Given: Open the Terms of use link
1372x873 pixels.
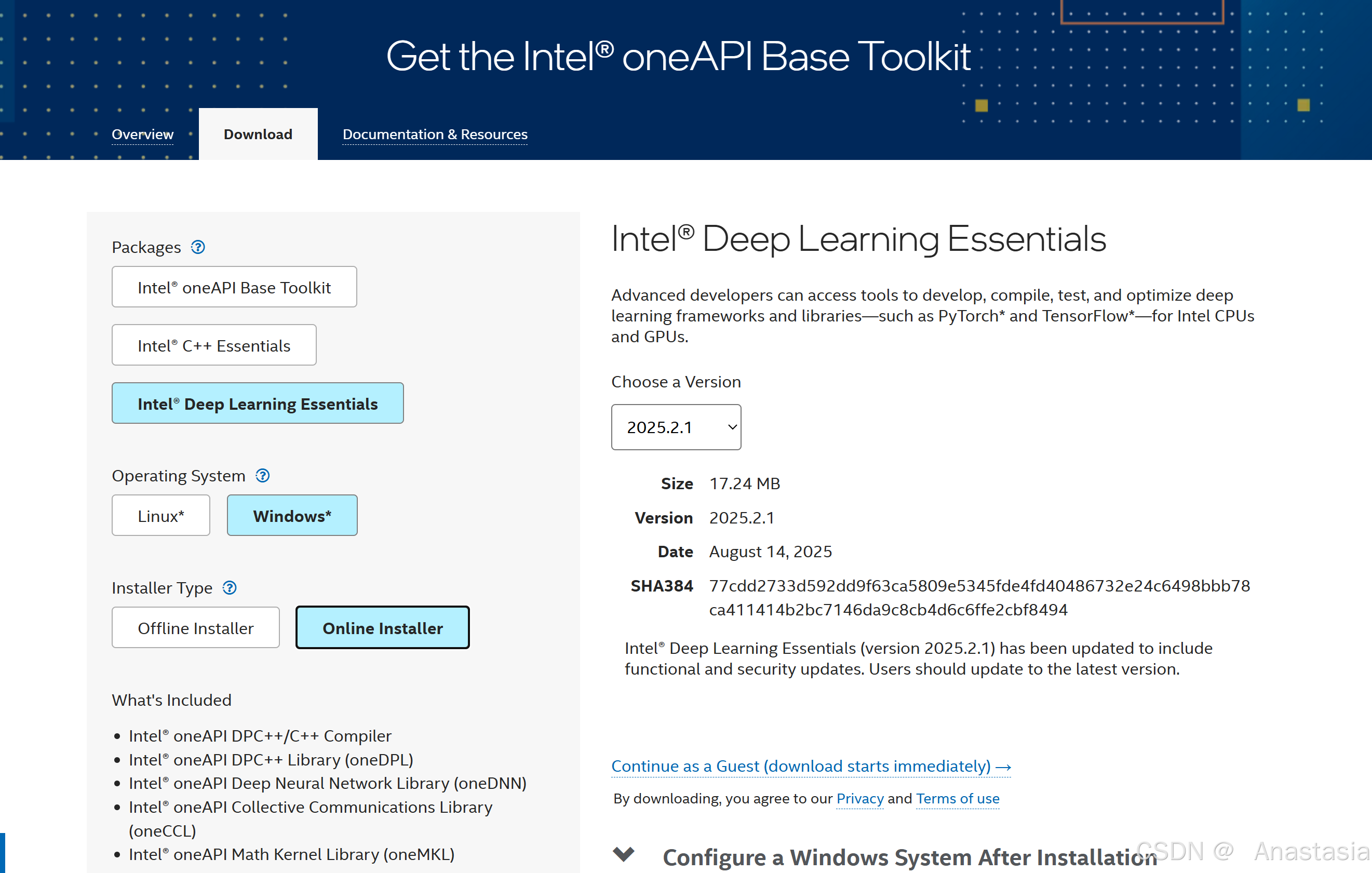Looking at the screenshot, I should click(x=957, y=799).
